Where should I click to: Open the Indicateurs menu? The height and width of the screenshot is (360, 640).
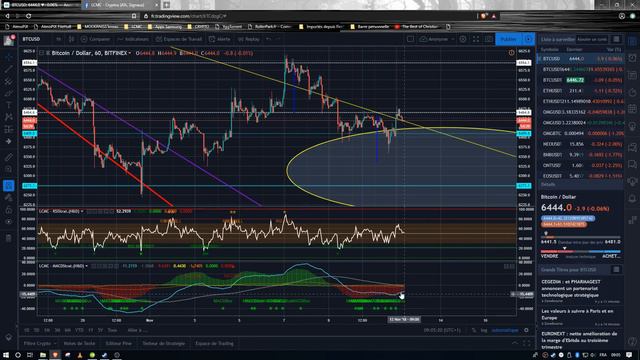click(133, 39)
